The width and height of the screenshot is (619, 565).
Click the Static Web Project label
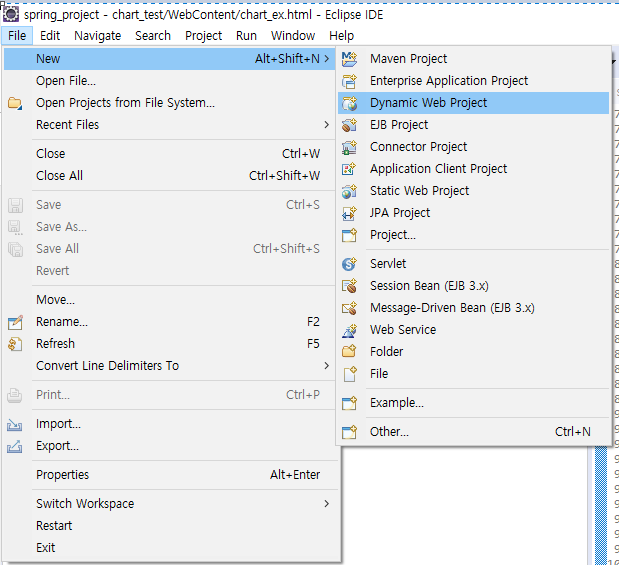419,191
